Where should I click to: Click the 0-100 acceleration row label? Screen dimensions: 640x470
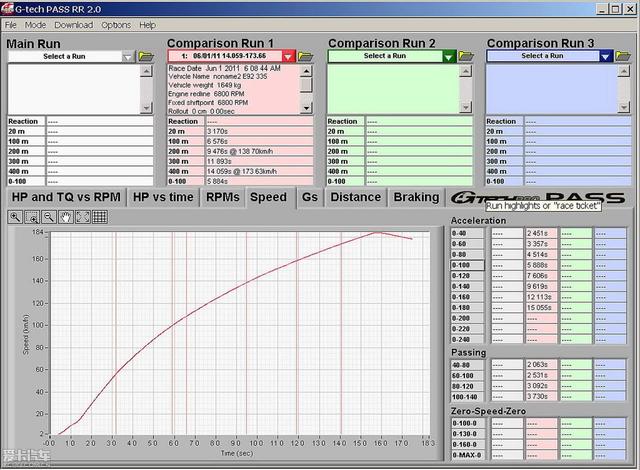point(467,265)
